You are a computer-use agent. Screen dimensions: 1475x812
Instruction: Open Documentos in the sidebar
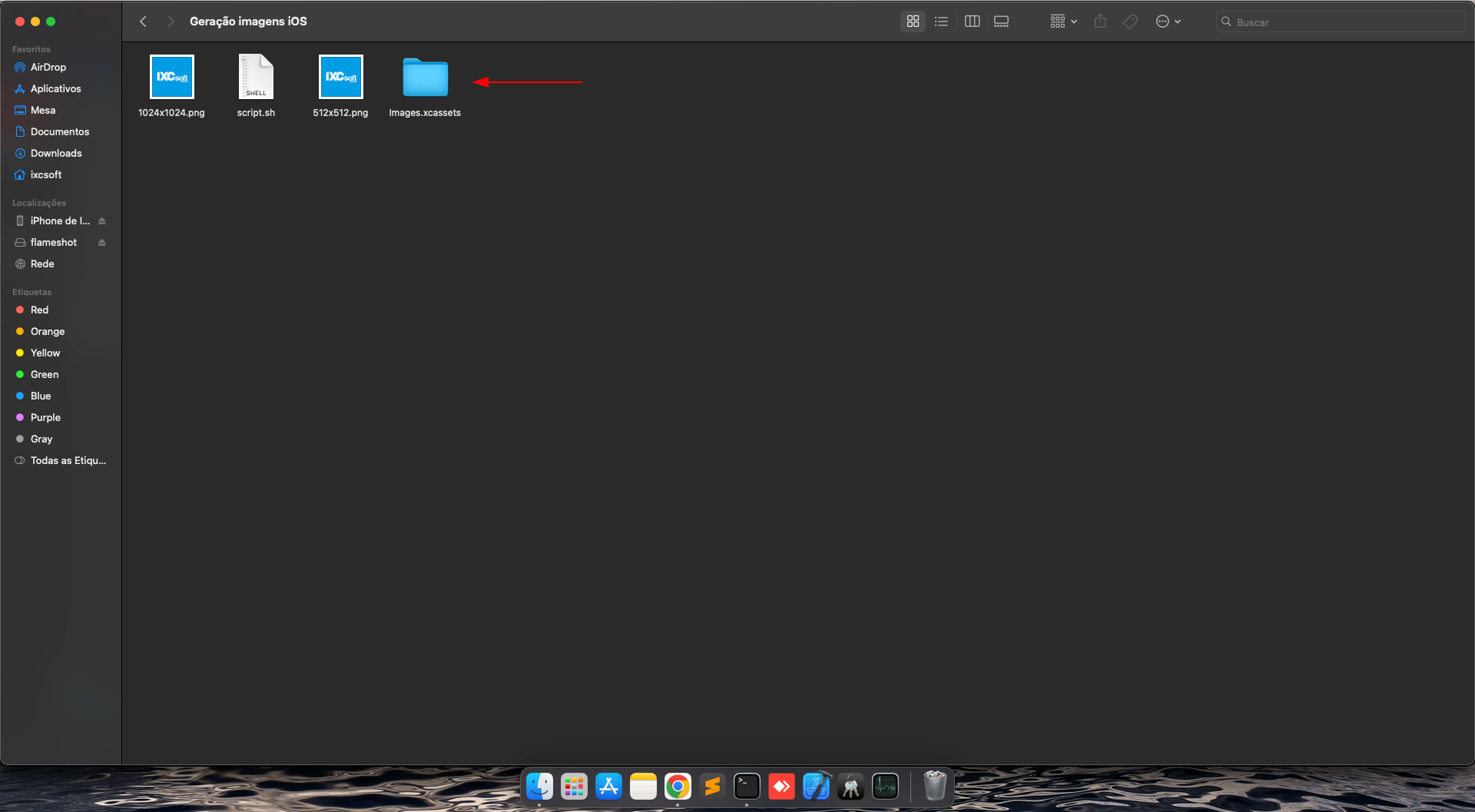coord(61,131)
